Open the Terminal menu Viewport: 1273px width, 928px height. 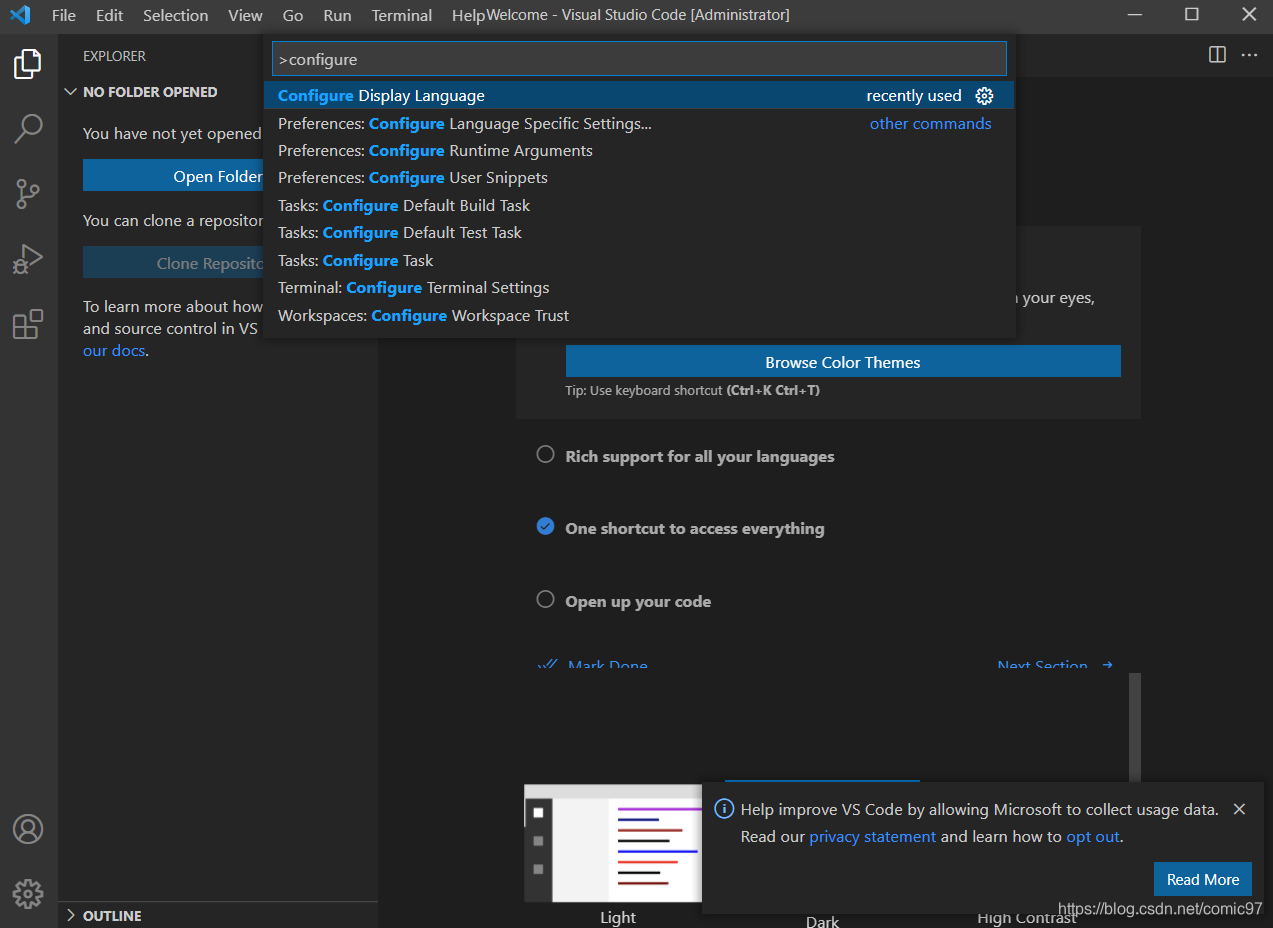pos(402,15)
